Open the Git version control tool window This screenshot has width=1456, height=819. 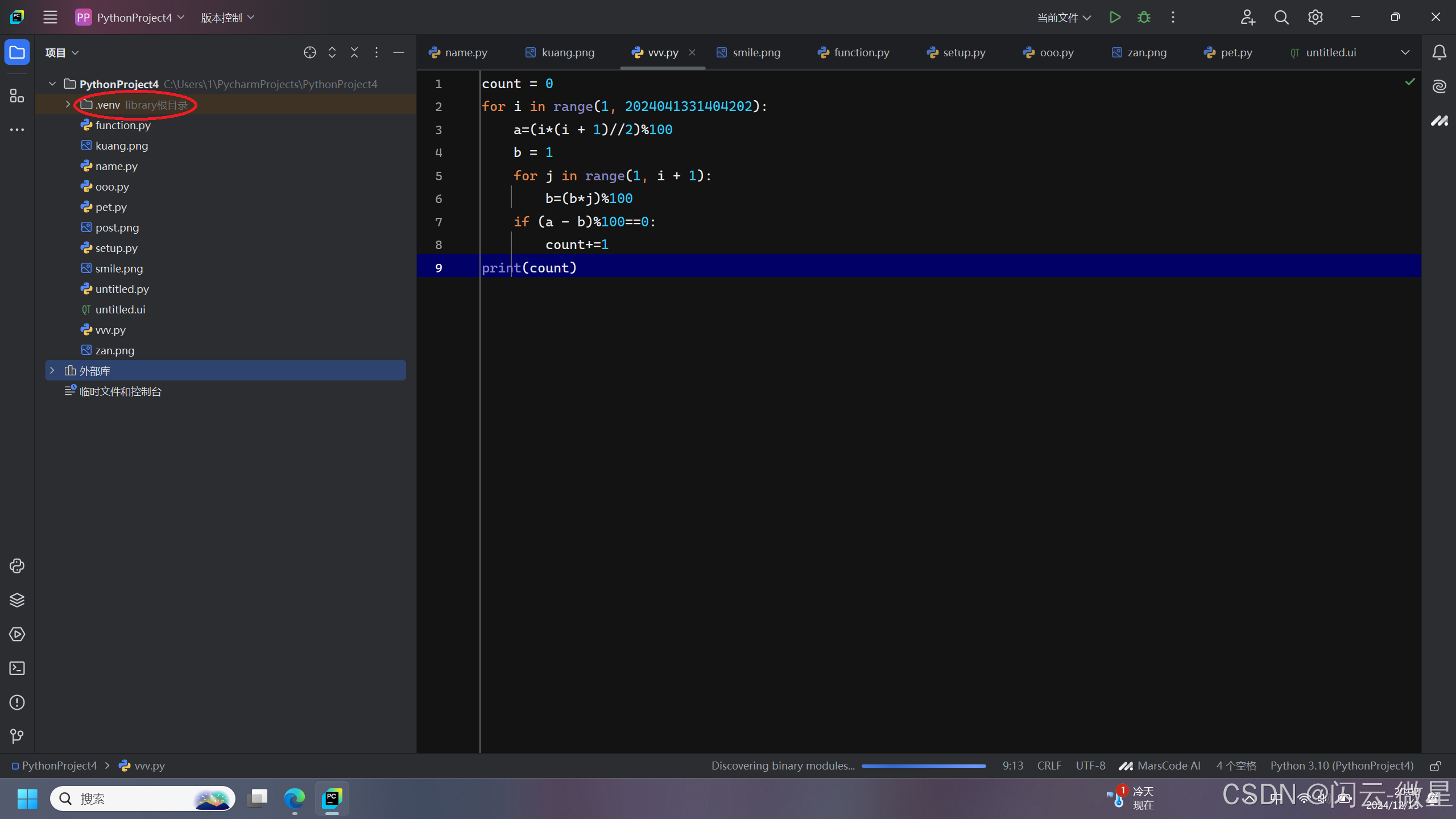[x=17, y=737]
